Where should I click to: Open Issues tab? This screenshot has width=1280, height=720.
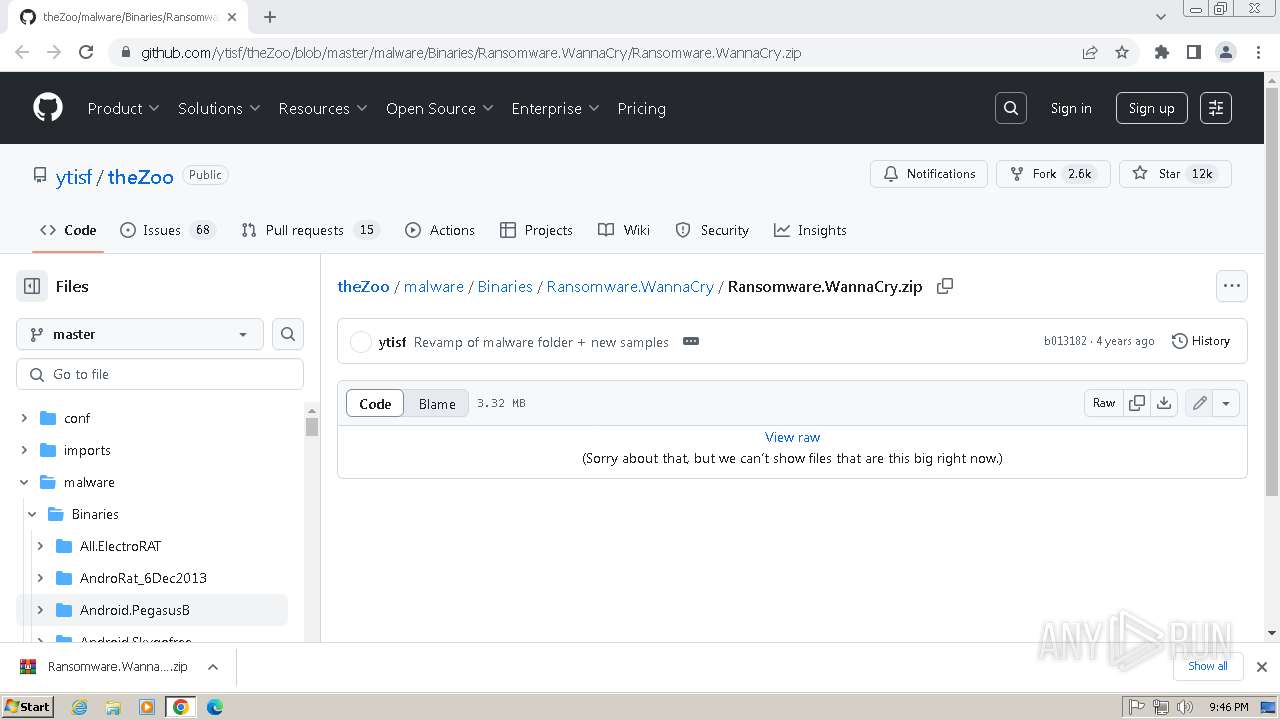coord(167,230)
